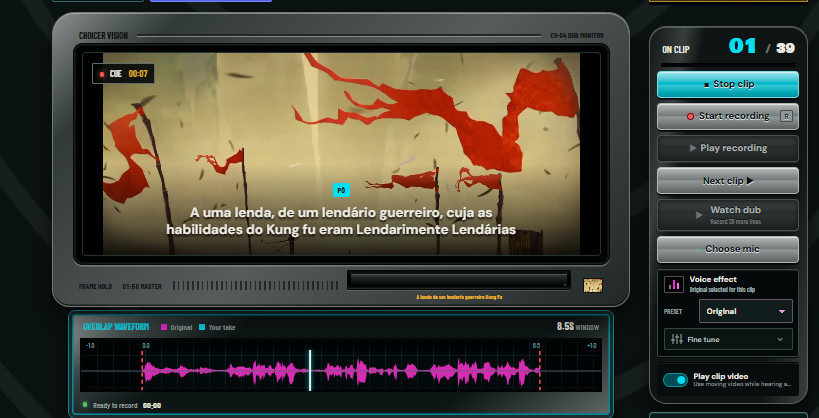Click the Watch dub button
Viewport: 819px width, 418px height.
click(x=728, y=214)
